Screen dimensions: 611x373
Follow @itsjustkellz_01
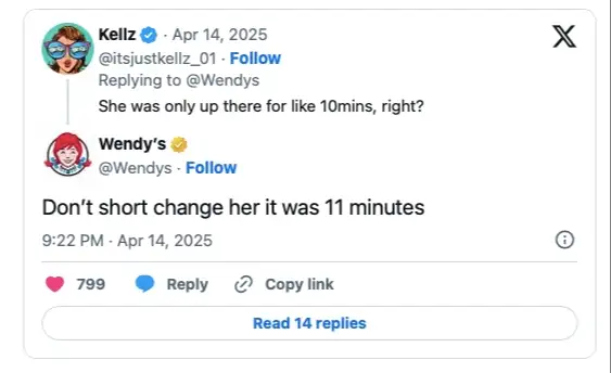coord(255,58)
